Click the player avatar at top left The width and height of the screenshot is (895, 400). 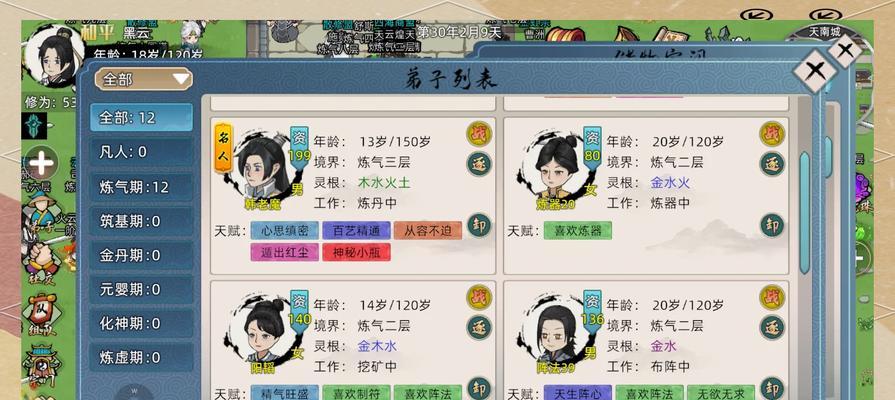tap(54, 56)
